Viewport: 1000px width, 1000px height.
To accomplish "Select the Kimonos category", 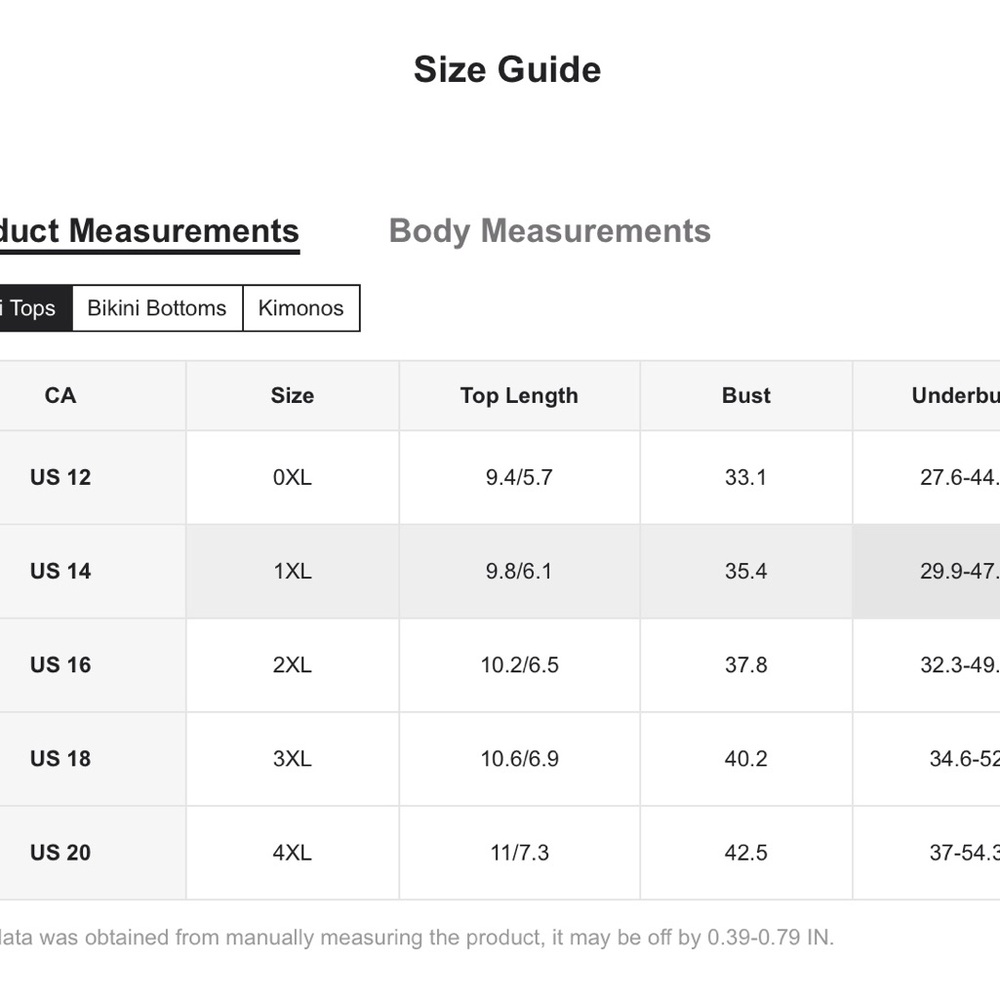I will [x=301, y=308].
